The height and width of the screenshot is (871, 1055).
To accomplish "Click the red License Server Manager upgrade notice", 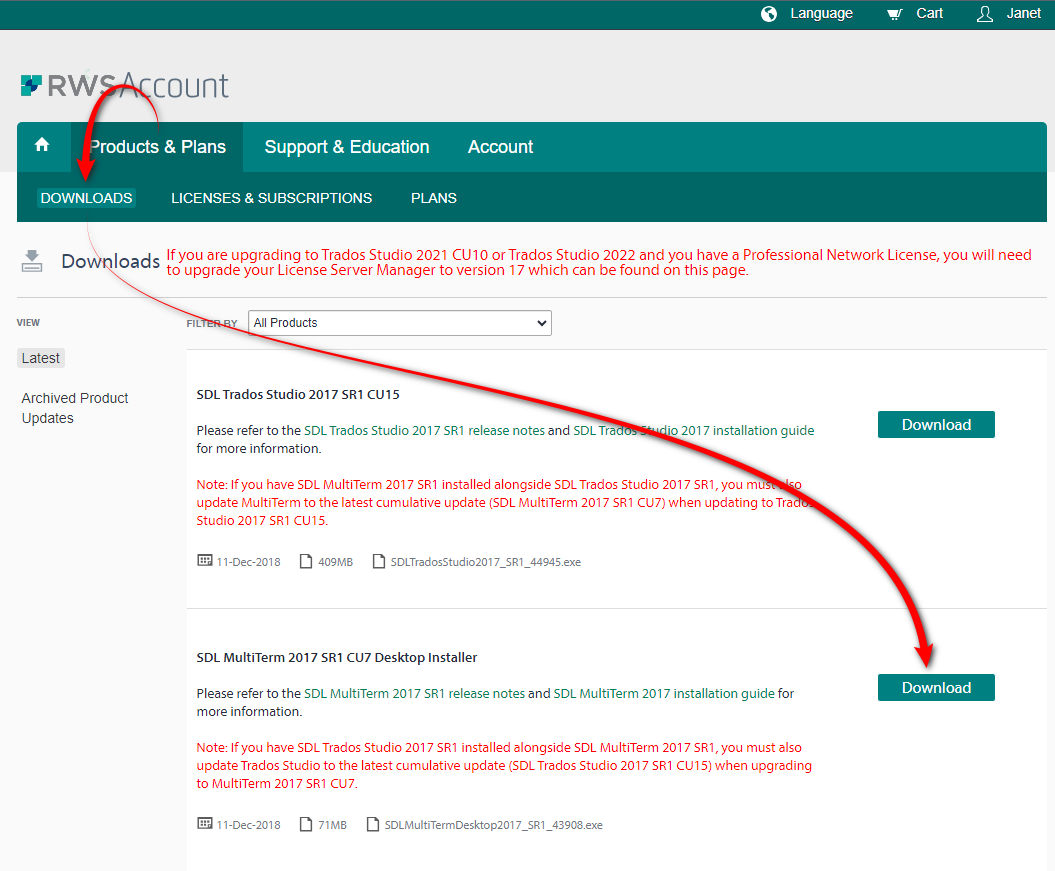I will 599,262.
